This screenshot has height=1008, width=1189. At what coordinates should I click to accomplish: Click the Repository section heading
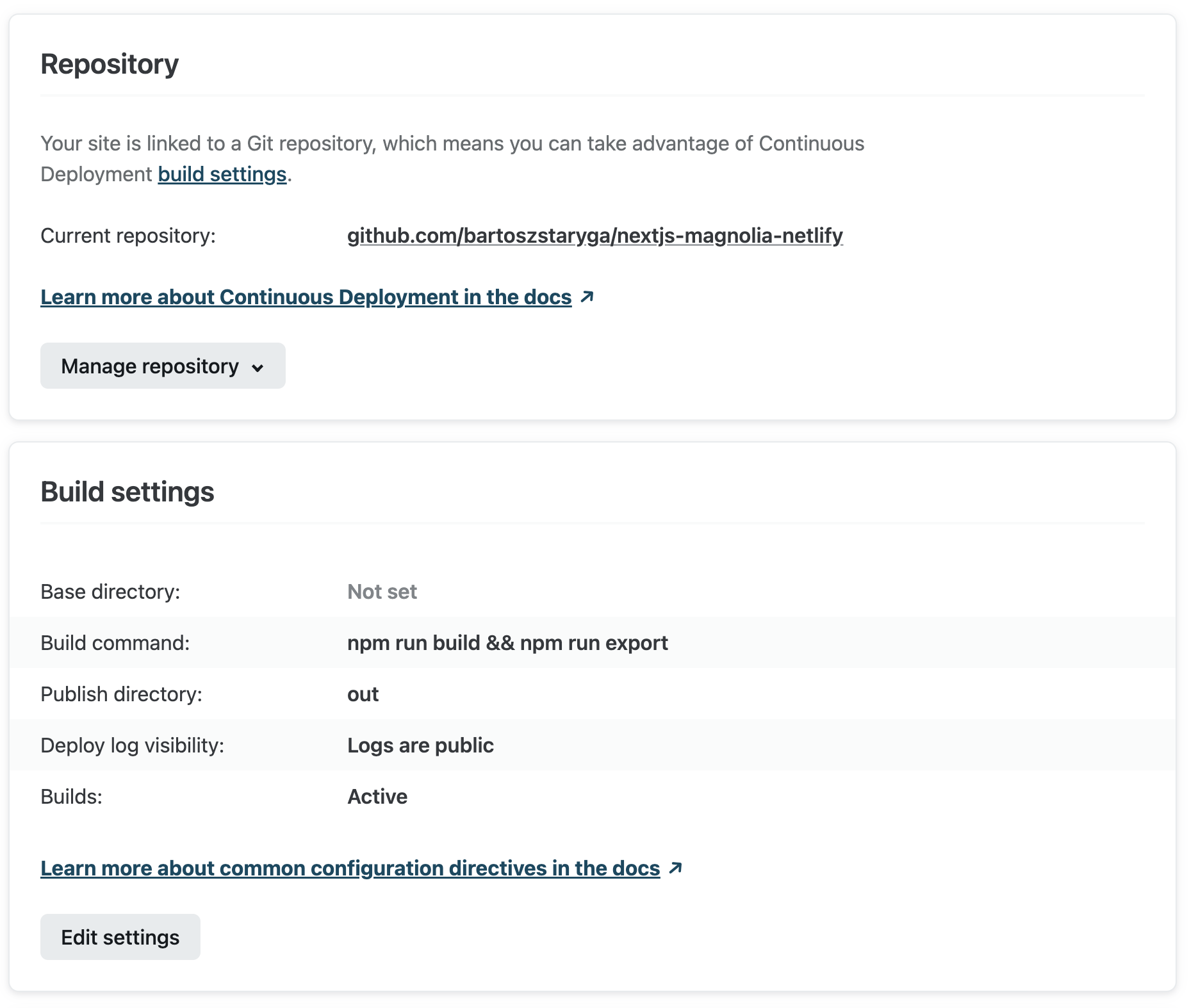coord(110,64)
